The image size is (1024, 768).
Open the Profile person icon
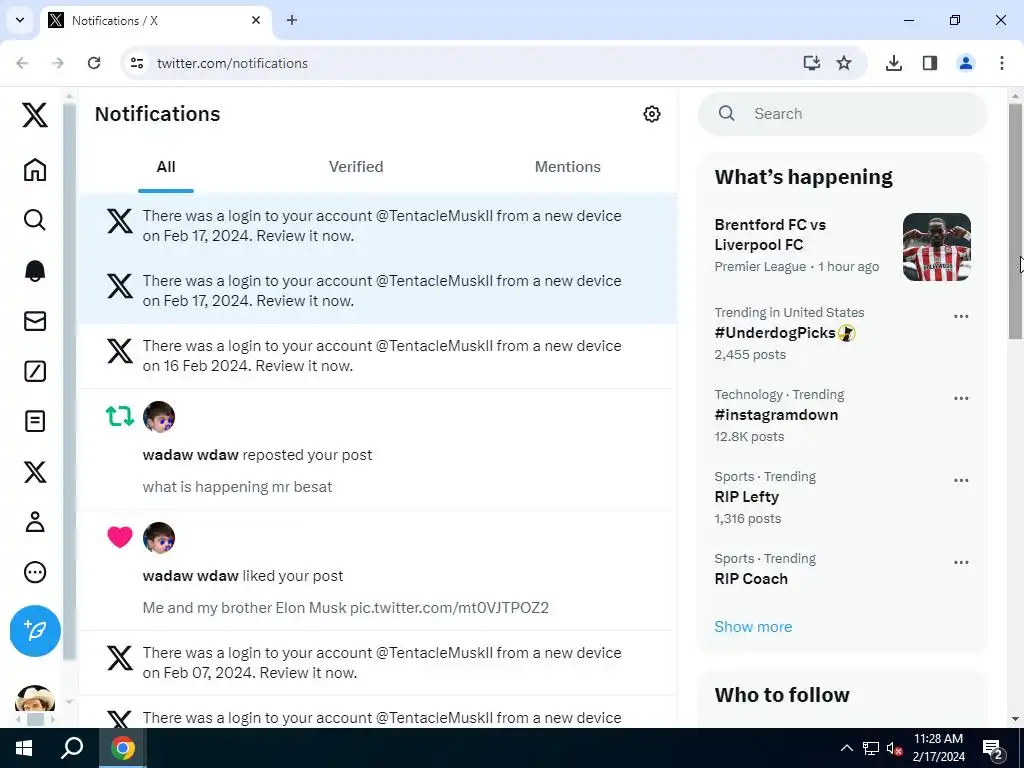[35, 522]
